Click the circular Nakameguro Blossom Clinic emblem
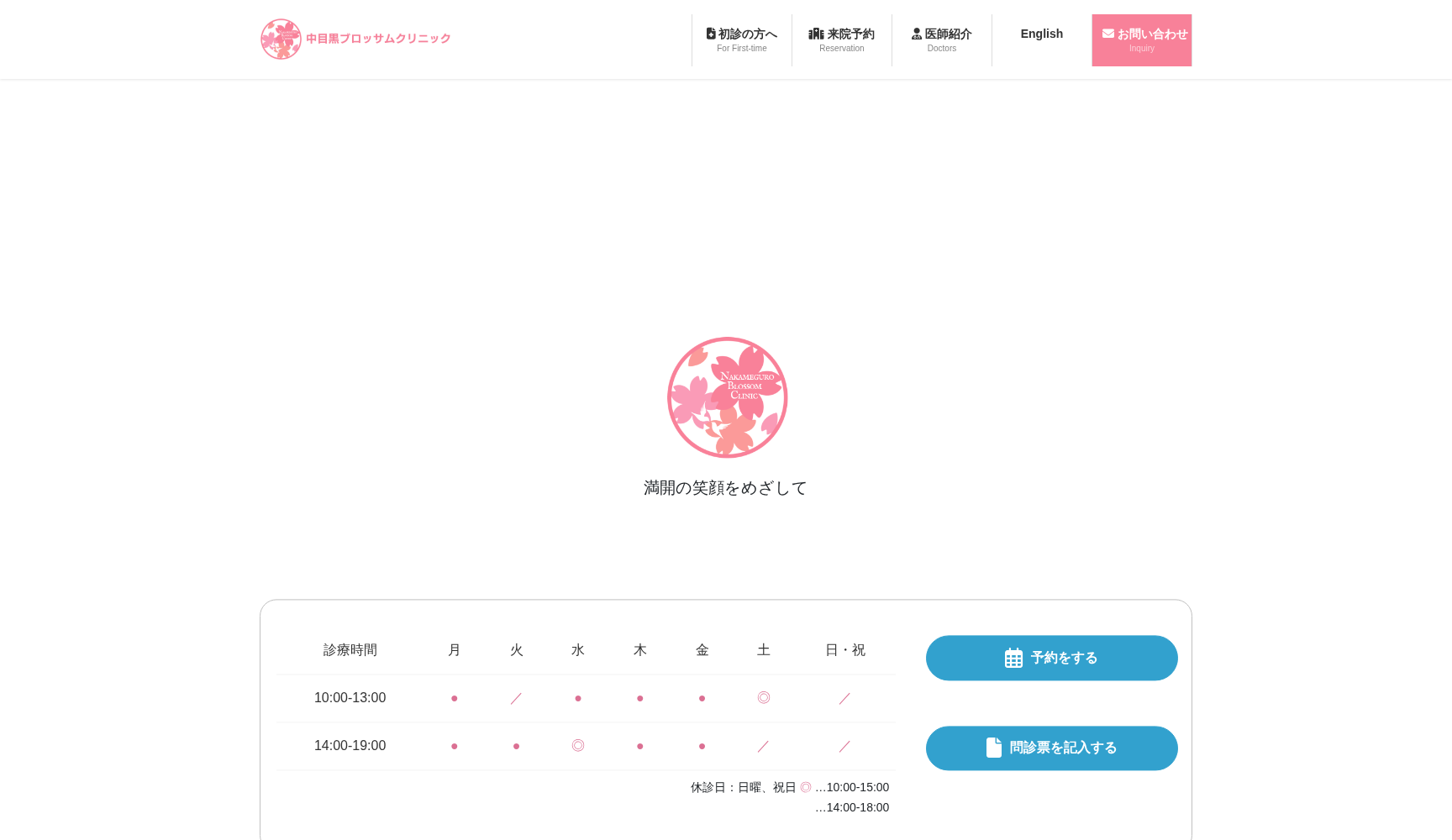 pos(727,396)
